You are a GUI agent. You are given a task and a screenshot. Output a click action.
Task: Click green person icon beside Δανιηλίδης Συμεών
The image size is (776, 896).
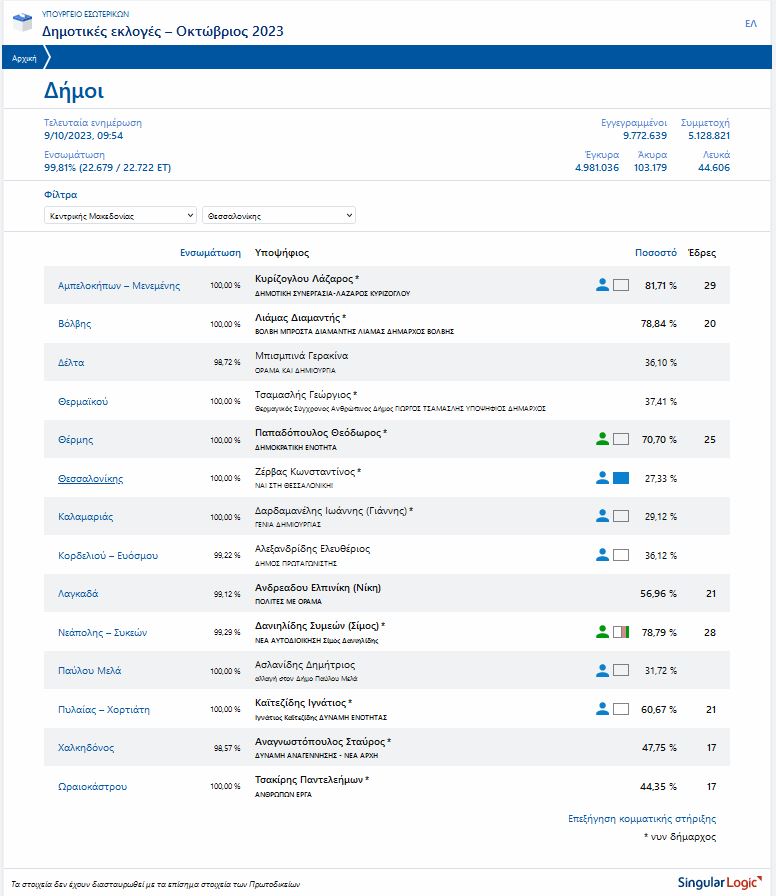pyautogui.click(x=602, y=632)
